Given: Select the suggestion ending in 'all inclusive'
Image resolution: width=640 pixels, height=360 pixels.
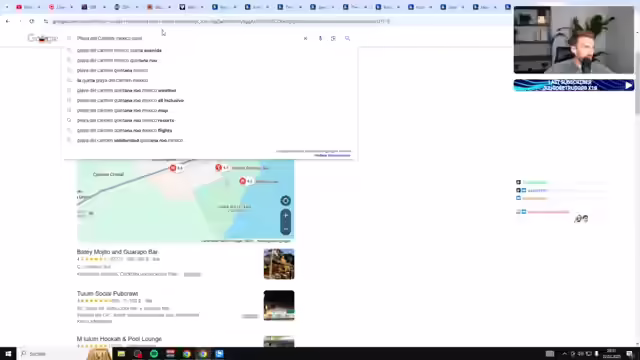Looking at the screenshot, I should click(x=130, y=100).
